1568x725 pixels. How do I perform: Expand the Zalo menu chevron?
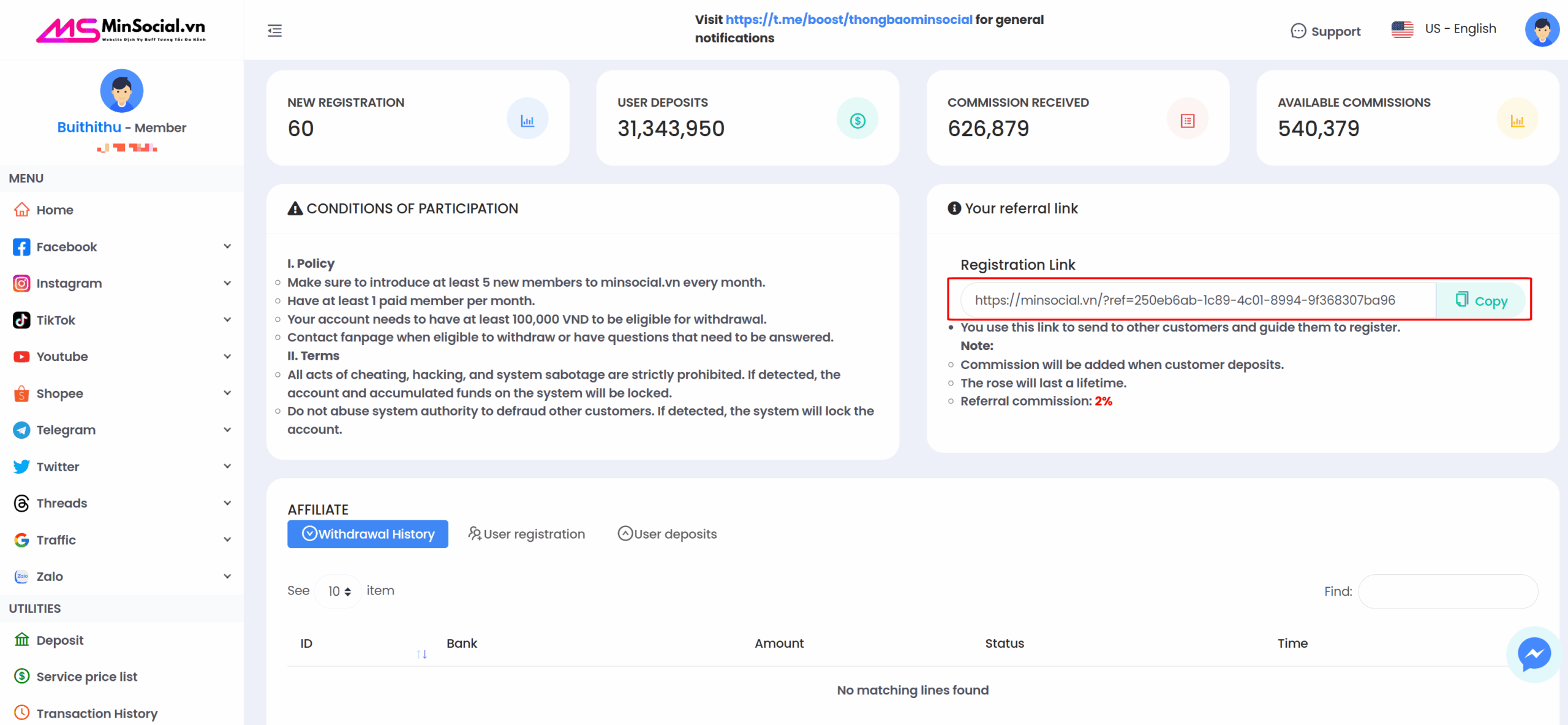[227, 576]
